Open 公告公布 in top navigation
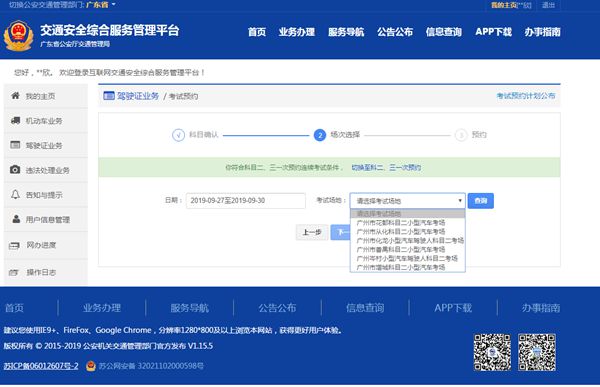Screen dimensions: 600x387 pos(395,32)
